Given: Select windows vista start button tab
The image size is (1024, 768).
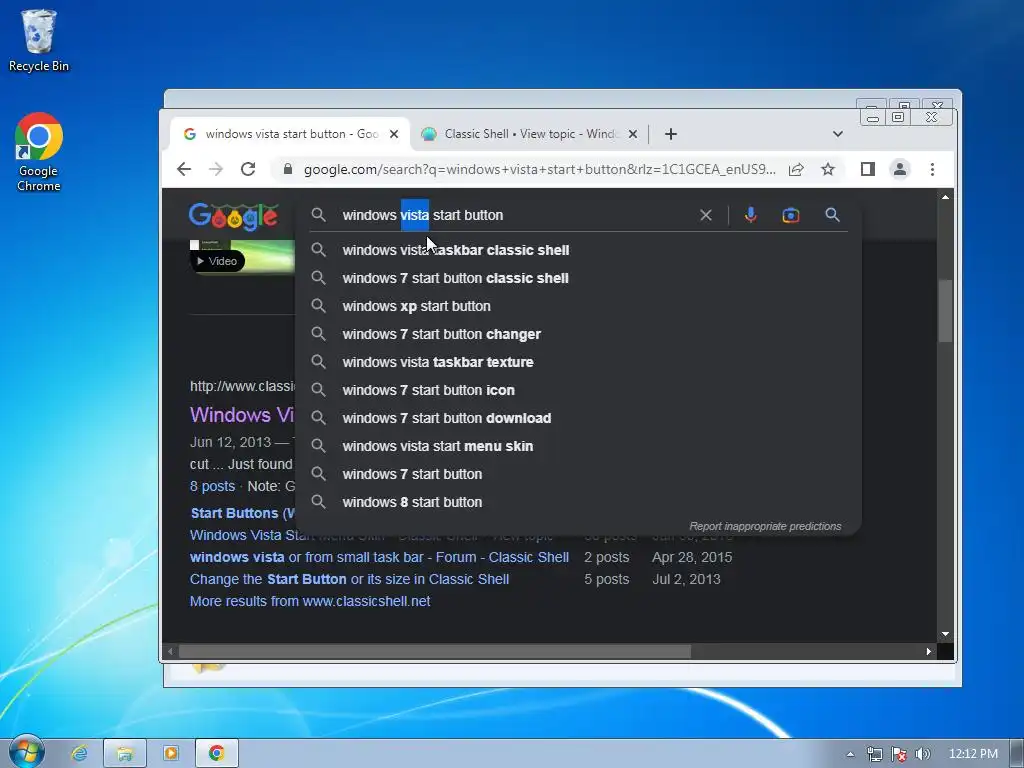Looking at the screenshot, I should coord(291,134).
